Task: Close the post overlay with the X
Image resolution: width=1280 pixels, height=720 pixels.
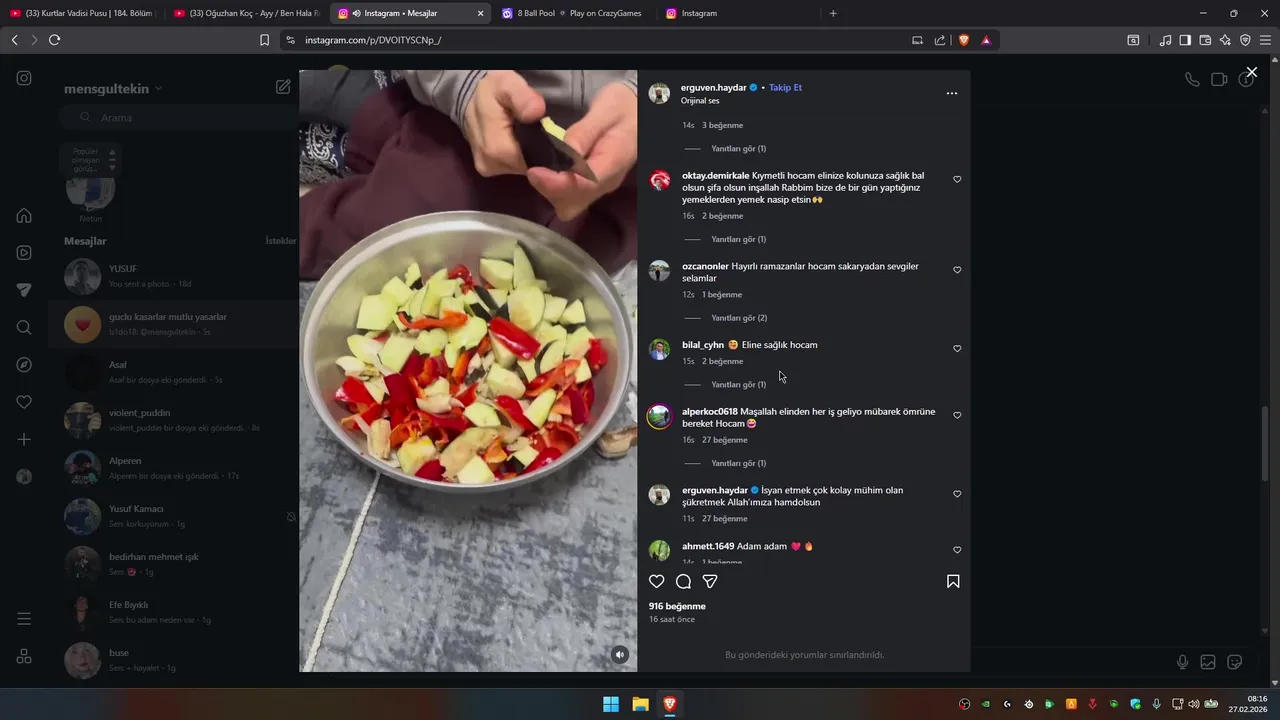Action: [1251, 72]
